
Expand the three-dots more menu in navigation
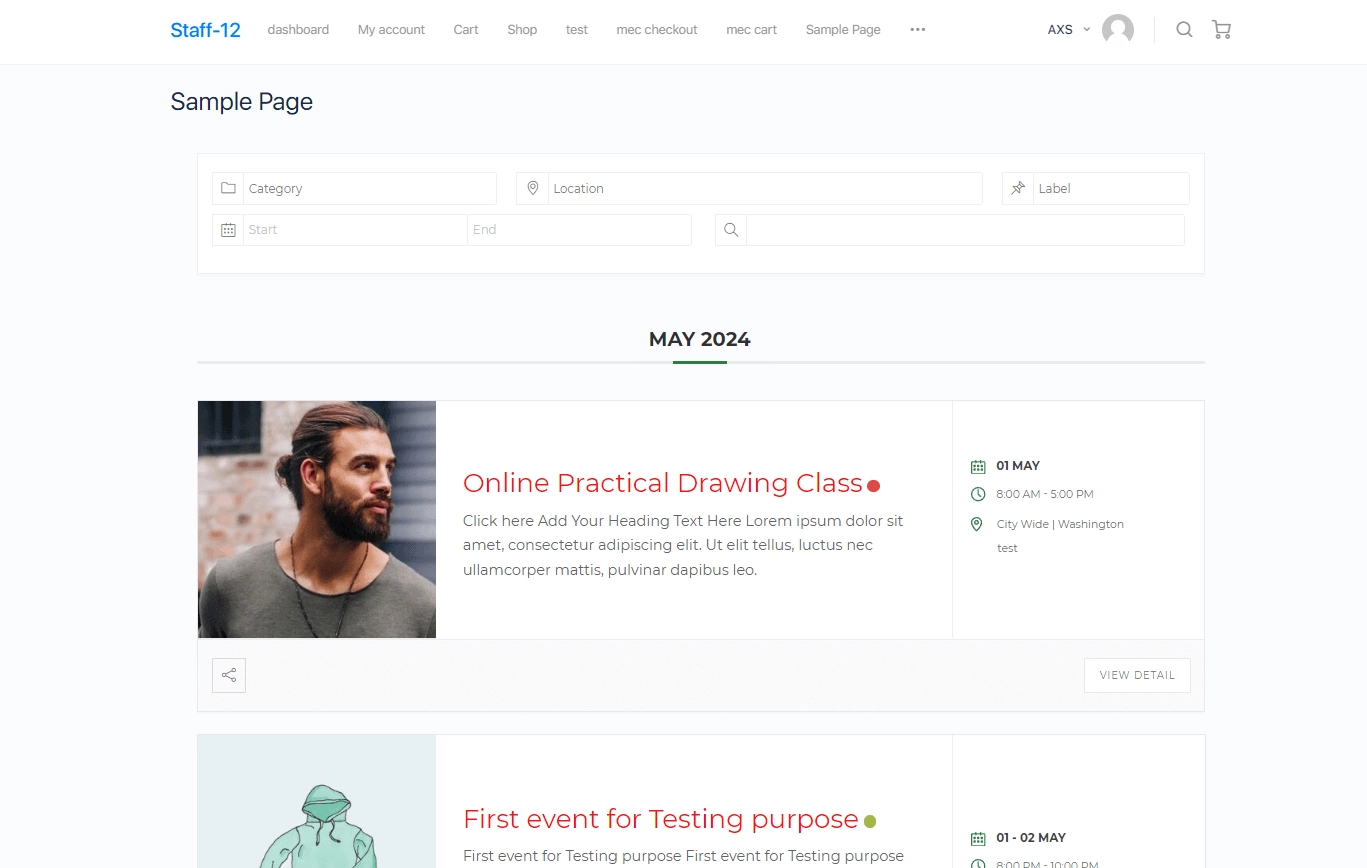tap(917, 30)
